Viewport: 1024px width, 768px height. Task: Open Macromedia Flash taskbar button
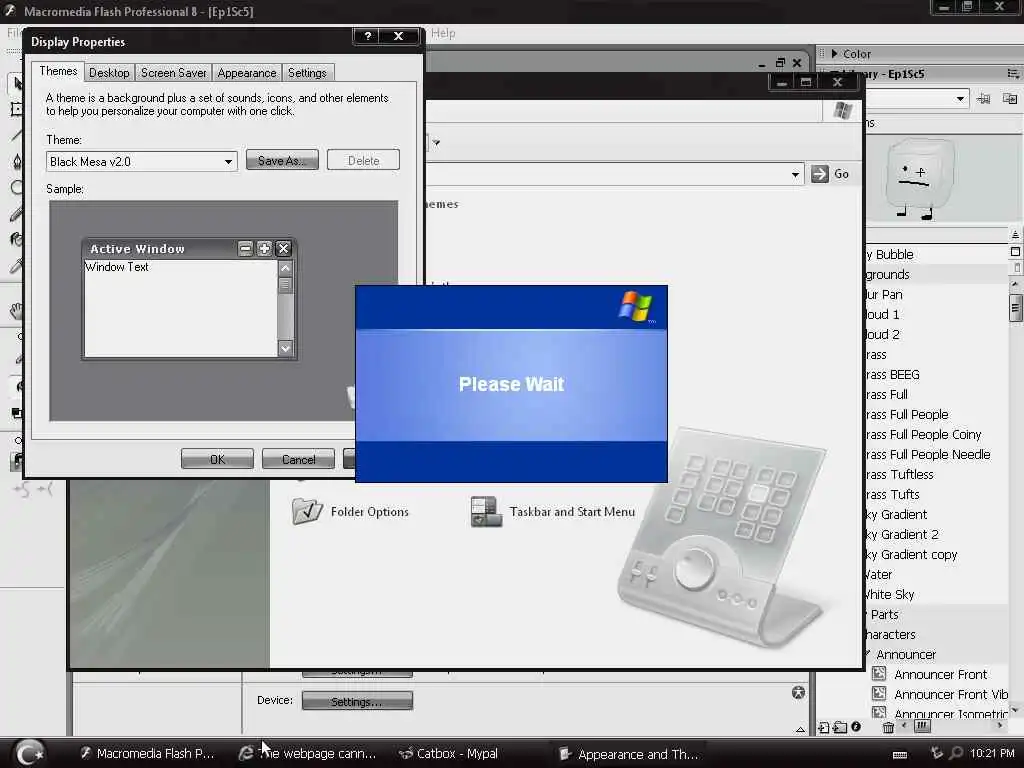148,753
